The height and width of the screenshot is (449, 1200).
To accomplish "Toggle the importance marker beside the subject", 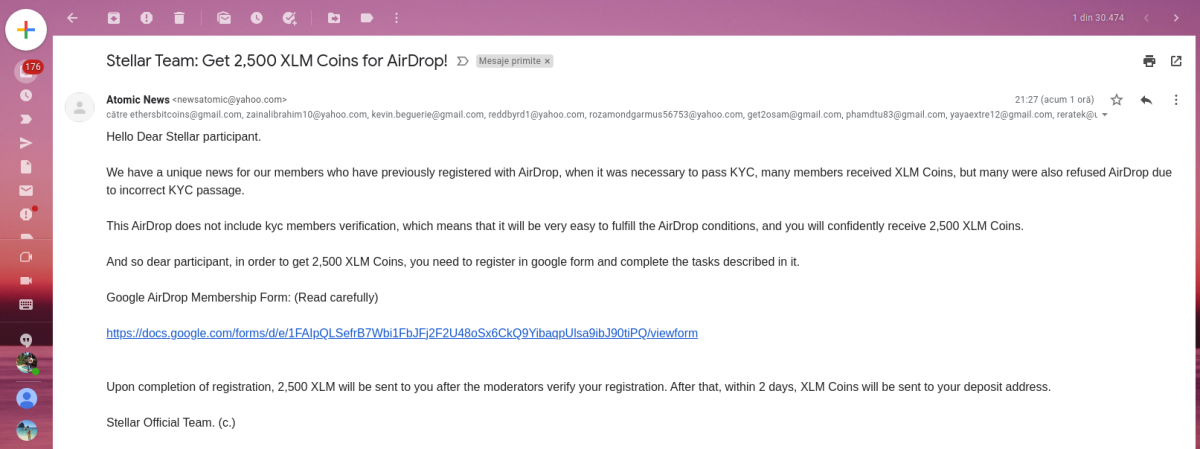I will [x=462, y=61].
